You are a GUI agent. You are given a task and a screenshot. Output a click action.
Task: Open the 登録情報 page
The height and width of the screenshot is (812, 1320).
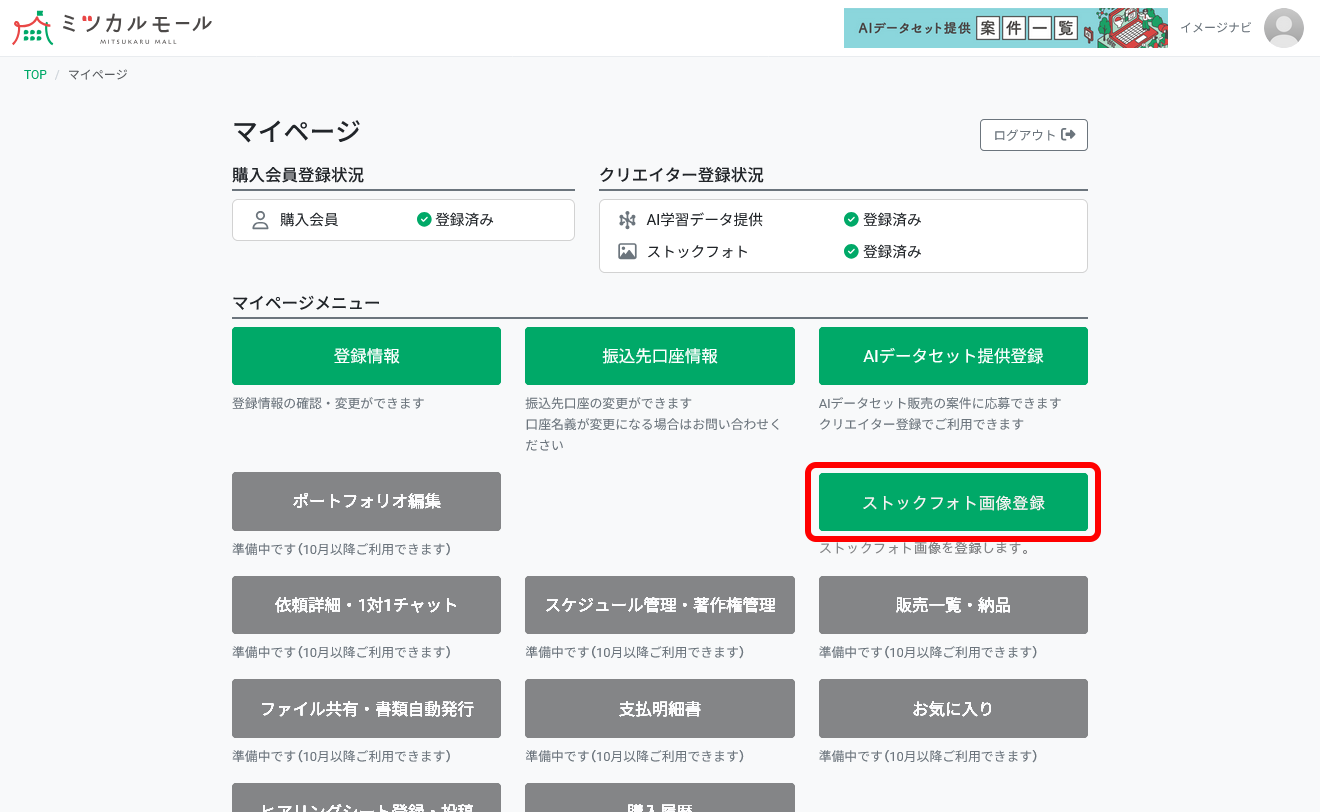click(366, 355)
